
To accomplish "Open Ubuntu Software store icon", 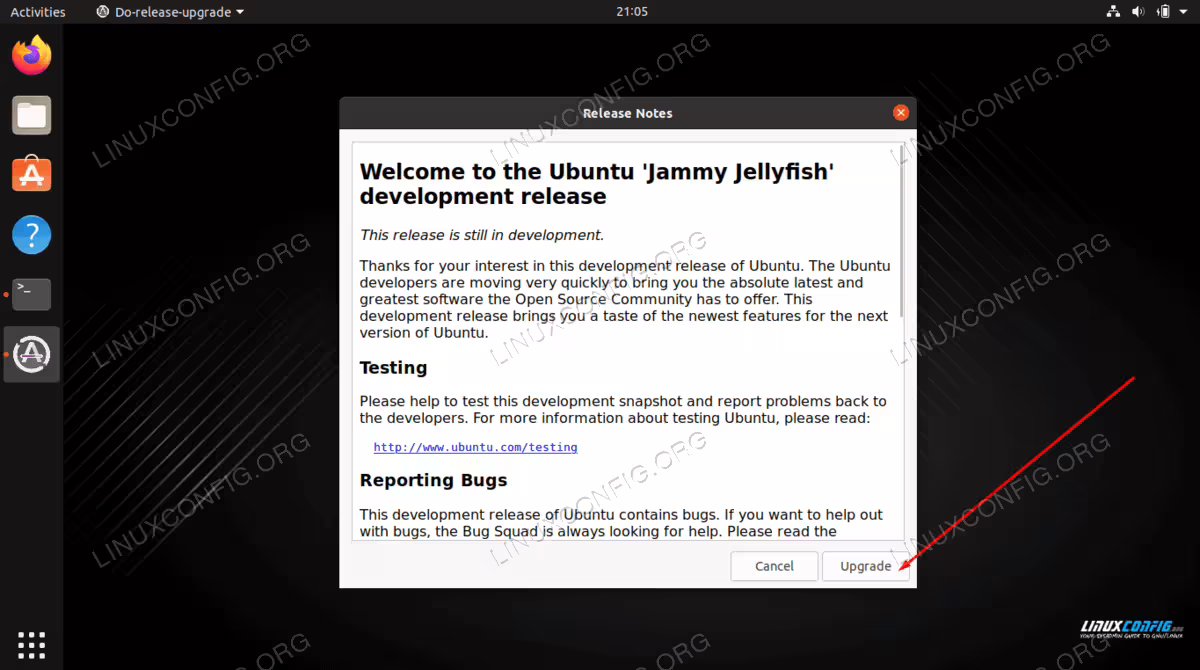I will coord(32,175).
